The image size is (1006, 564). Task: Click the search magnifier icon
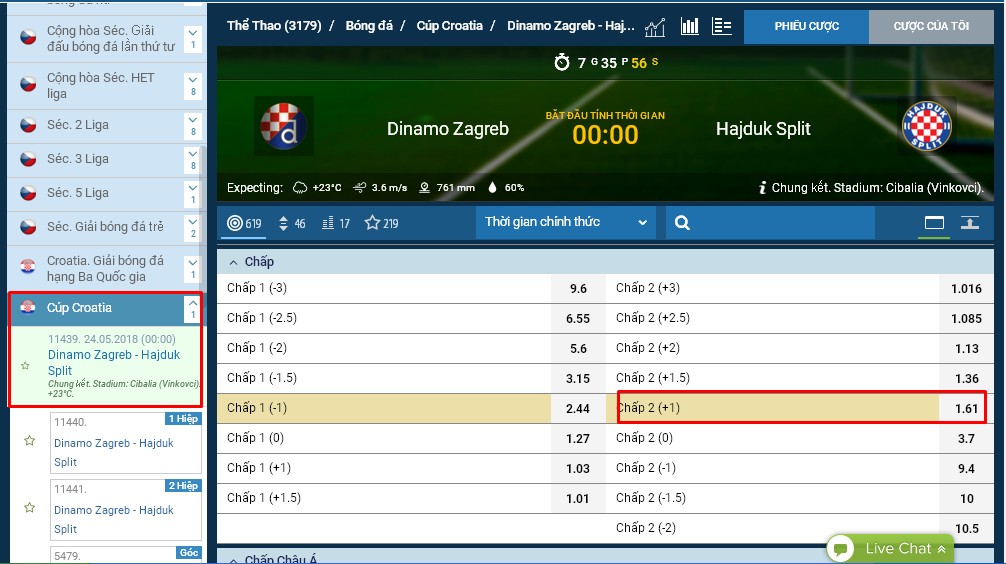pos(682,223)
